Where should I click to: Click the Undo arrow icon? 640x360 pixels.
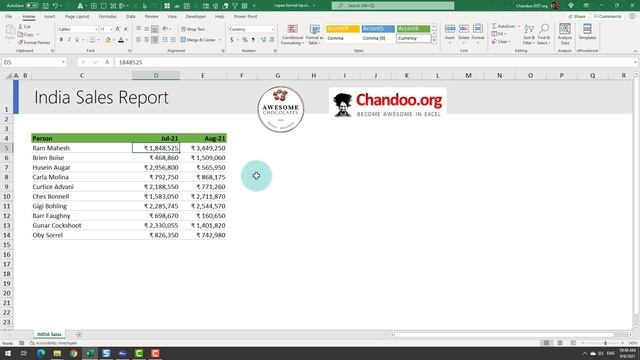pyautogui.click(x=56, y=6)
